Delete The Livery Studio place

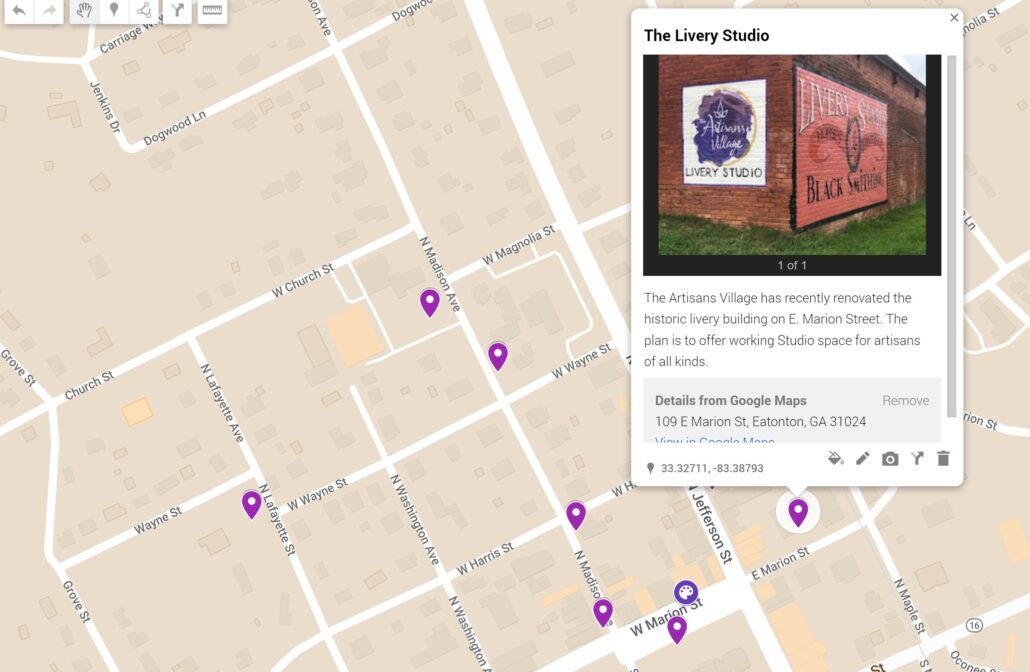click(x=942, y=458)
